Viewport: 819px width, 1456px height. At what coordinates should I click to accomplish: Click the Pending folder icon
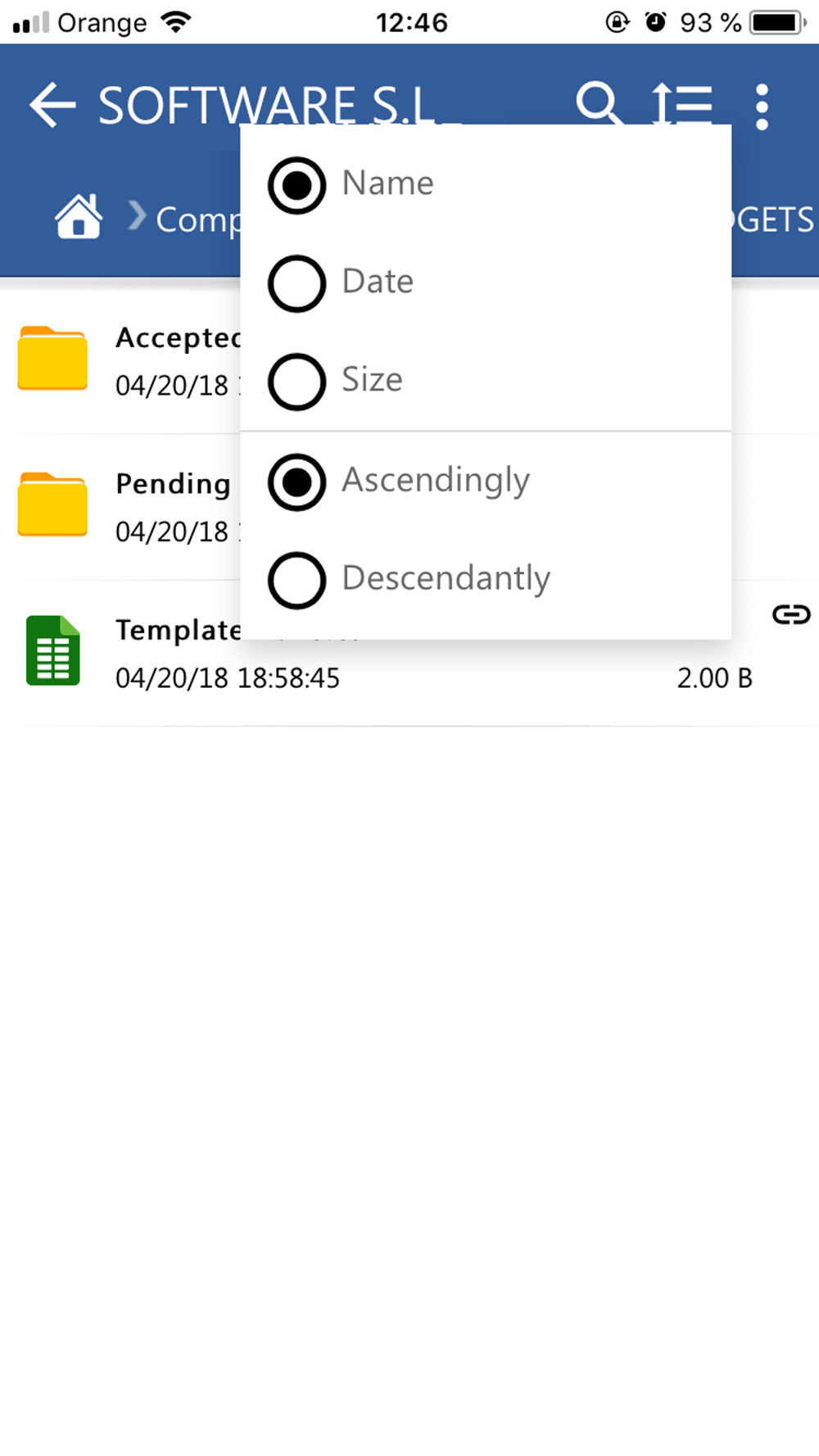(x=52, y=505)
